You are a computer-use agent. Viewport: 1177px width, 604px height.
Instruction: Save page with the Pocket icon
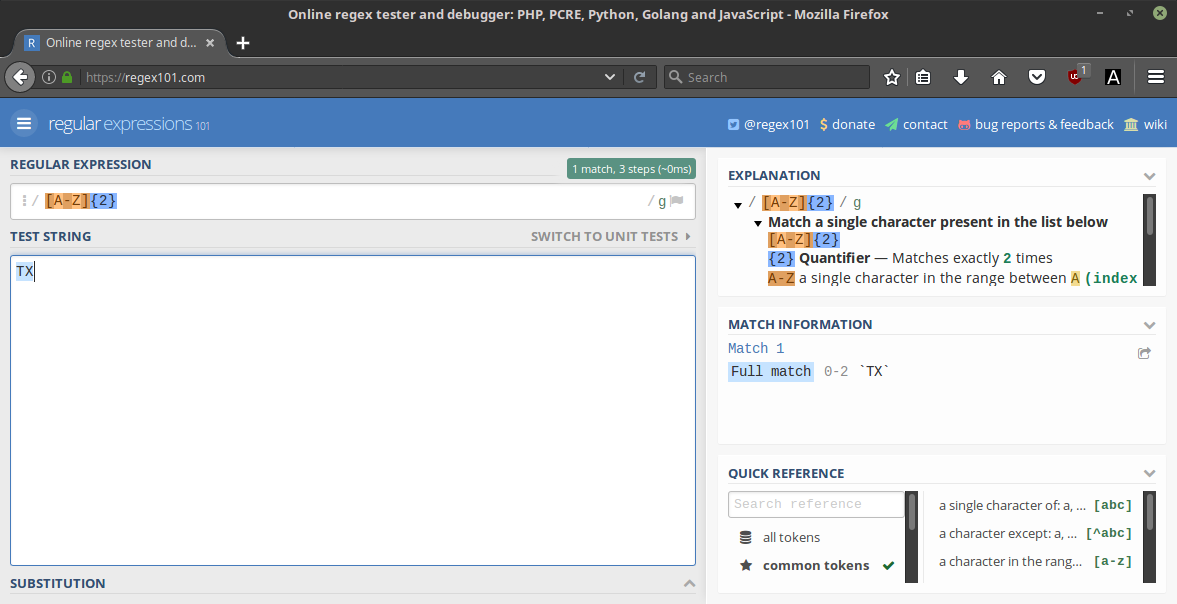tap(1037, 77)
